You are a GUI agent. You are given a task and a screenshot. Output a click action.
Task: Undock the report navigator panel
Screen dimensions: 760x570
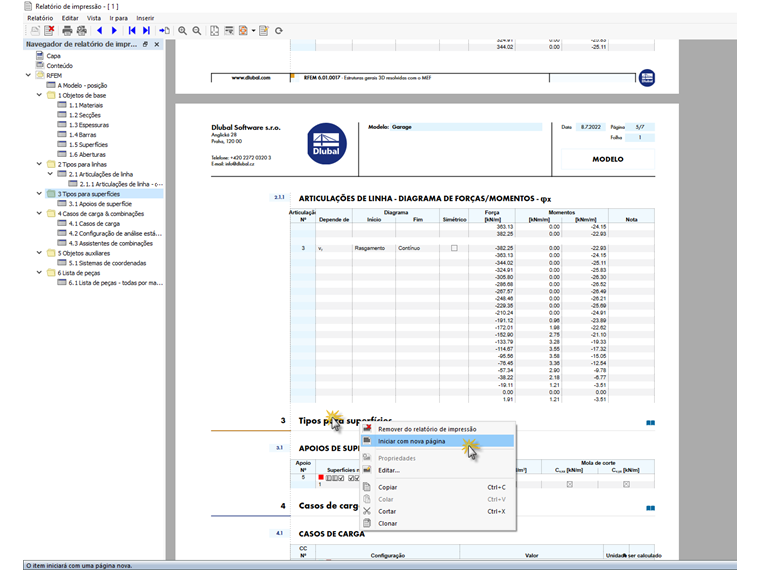(x=145, y=44)
